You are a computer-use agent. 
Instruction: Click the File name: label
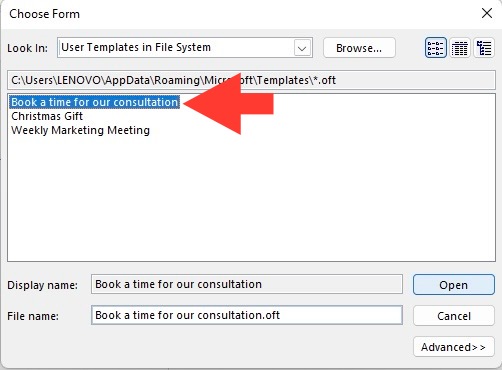click(33, 316)
